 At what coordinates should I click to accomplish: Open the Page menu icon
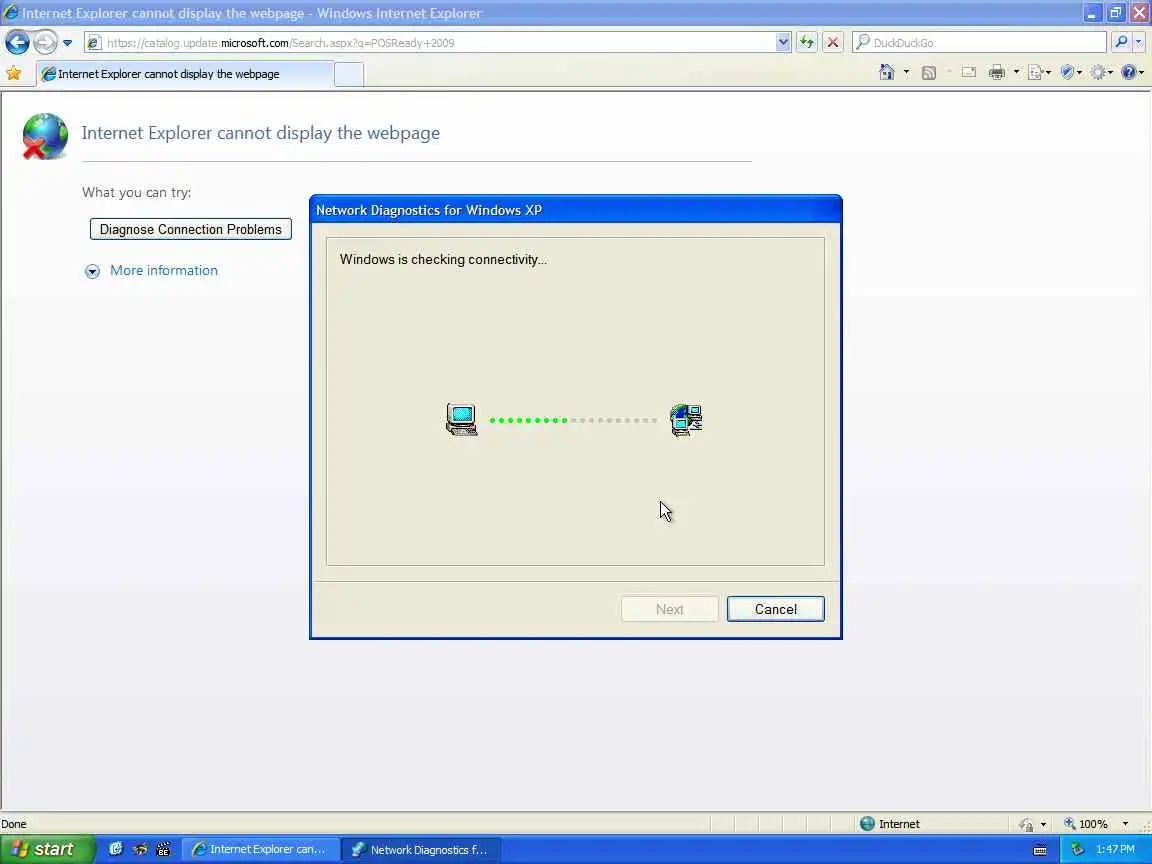(x=1039, y=72)
